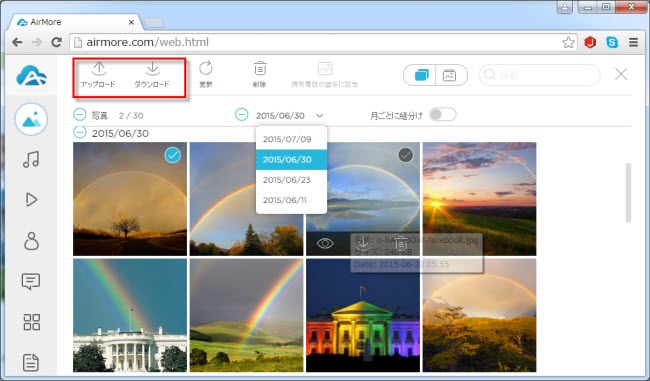The height and width of the screenshot is (381, 650).
Task: Open the Music section in sidebar
Action: [x=32, y=159]
